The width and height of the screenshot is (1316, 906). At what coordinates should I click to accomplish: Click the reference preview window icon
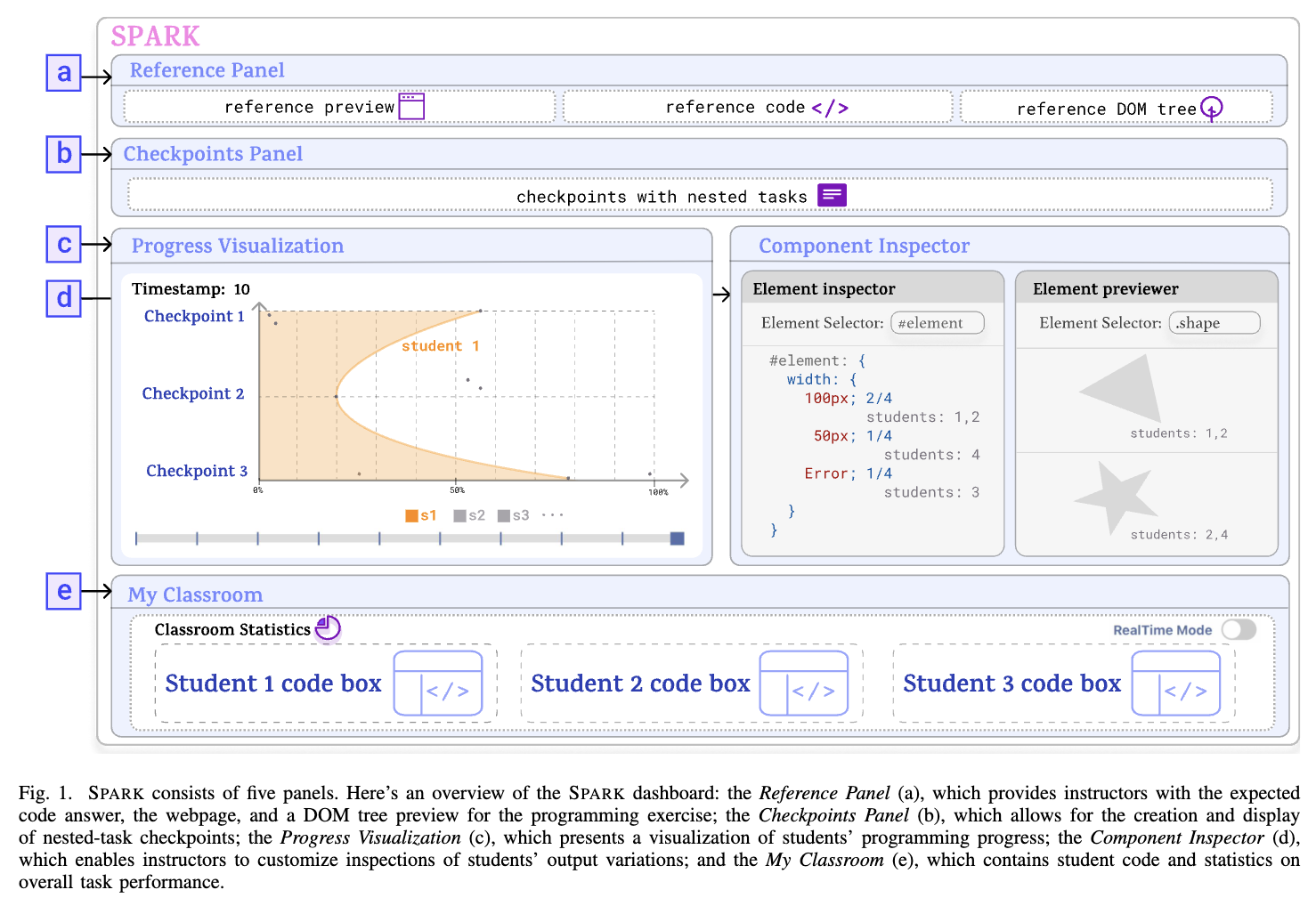click(411, 107)
